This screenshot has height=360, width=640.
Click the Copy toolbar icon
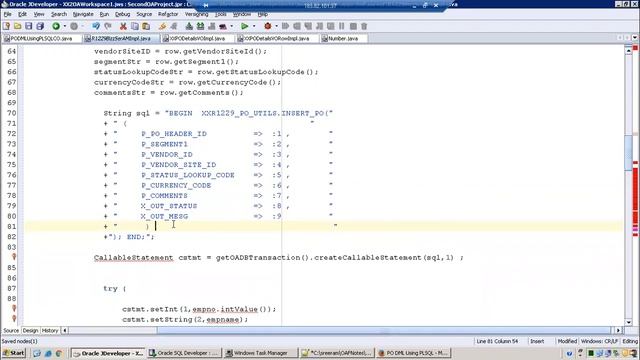[x=134, y=26]
